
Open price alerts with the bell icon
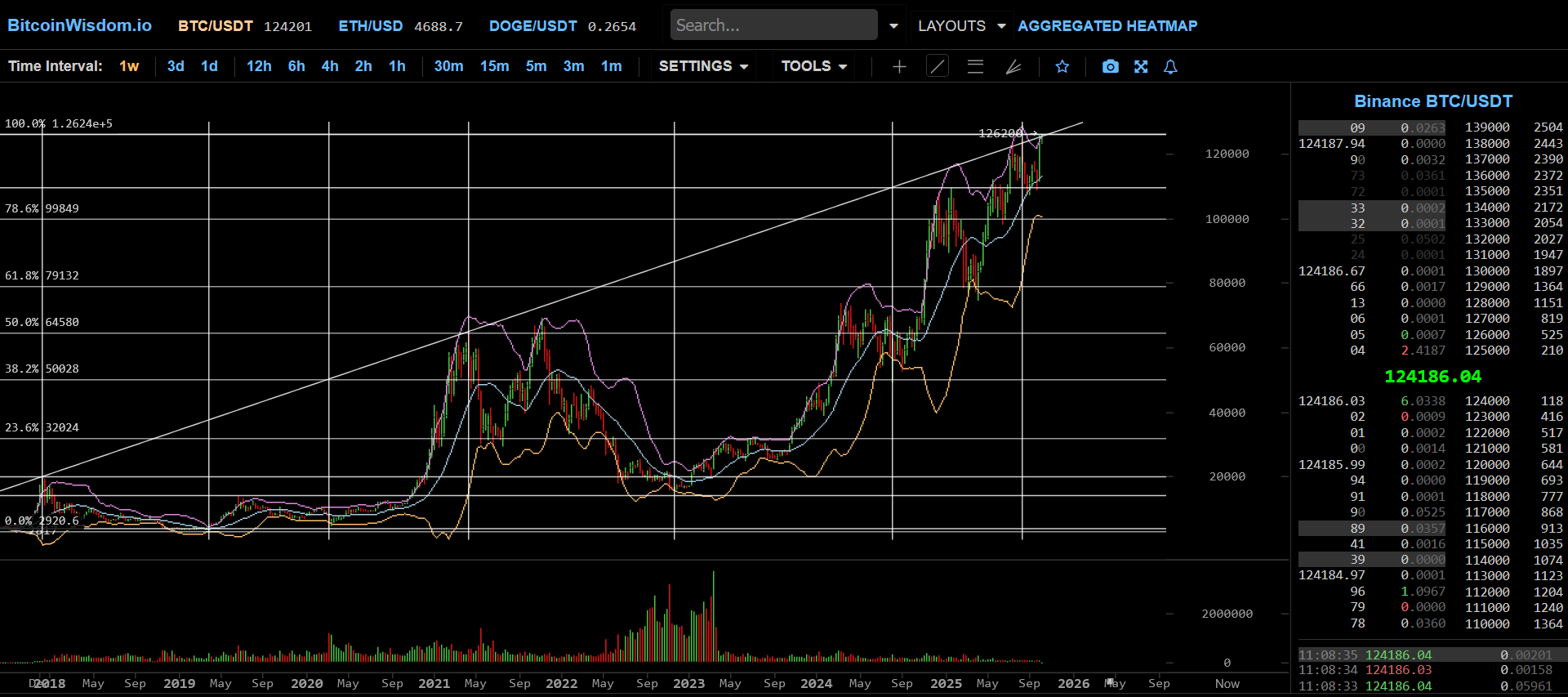click(1170, 67)
